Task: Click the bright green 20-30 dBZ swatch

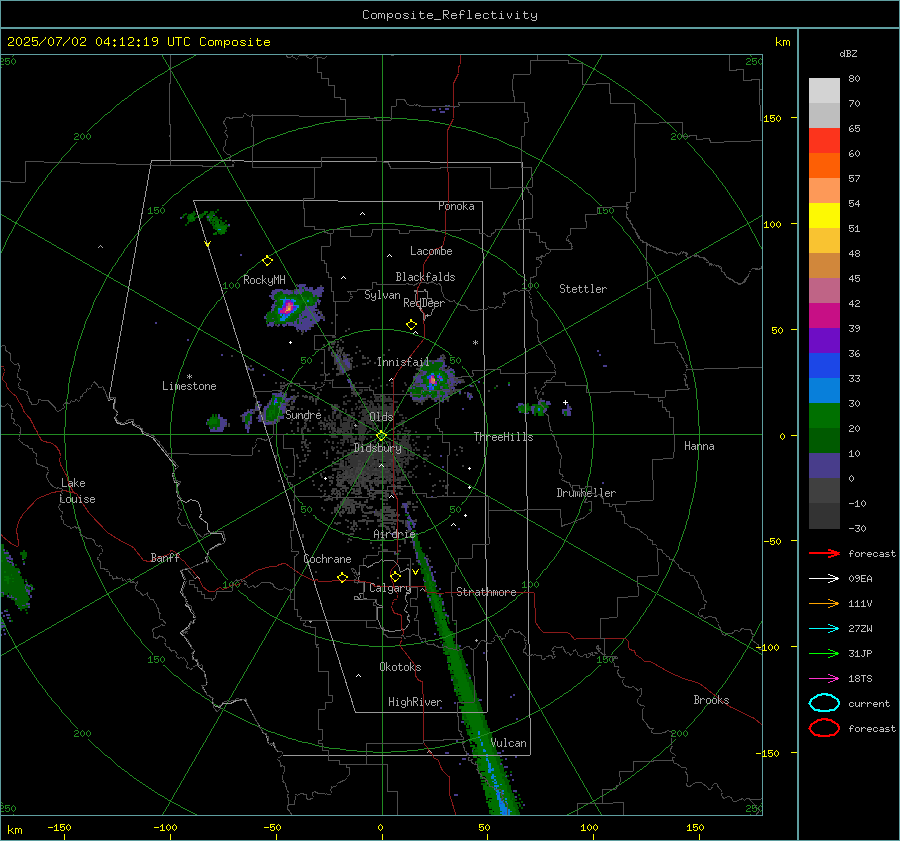Action: [824, 416]
